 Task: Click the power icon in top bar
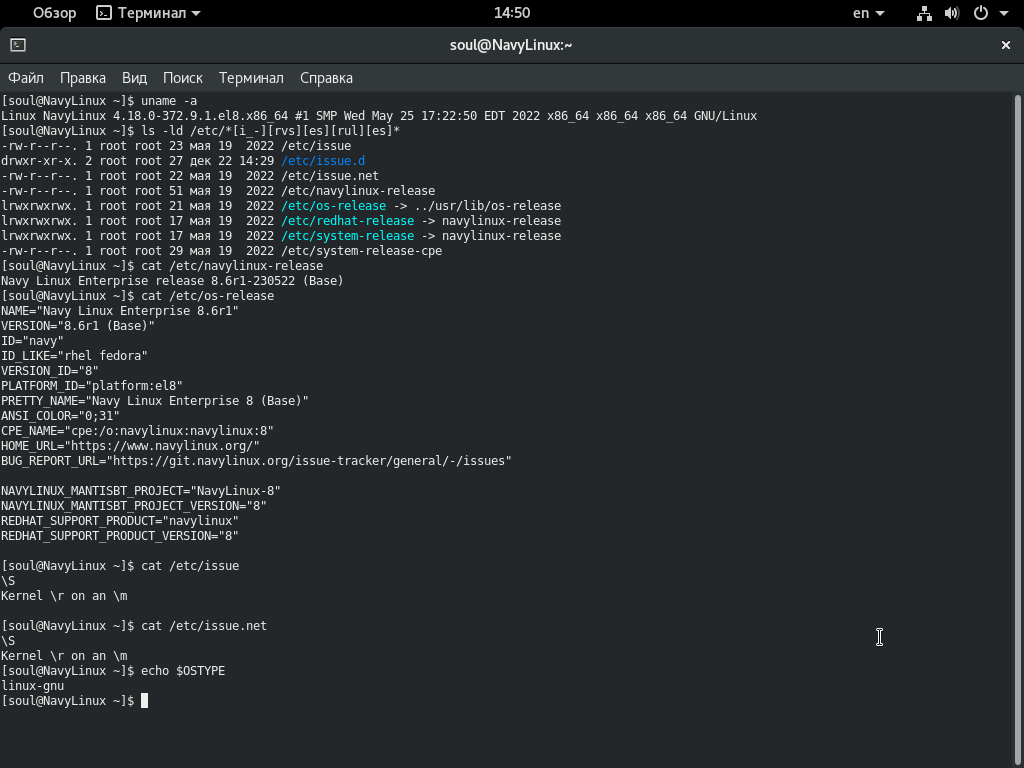point(981,13)
